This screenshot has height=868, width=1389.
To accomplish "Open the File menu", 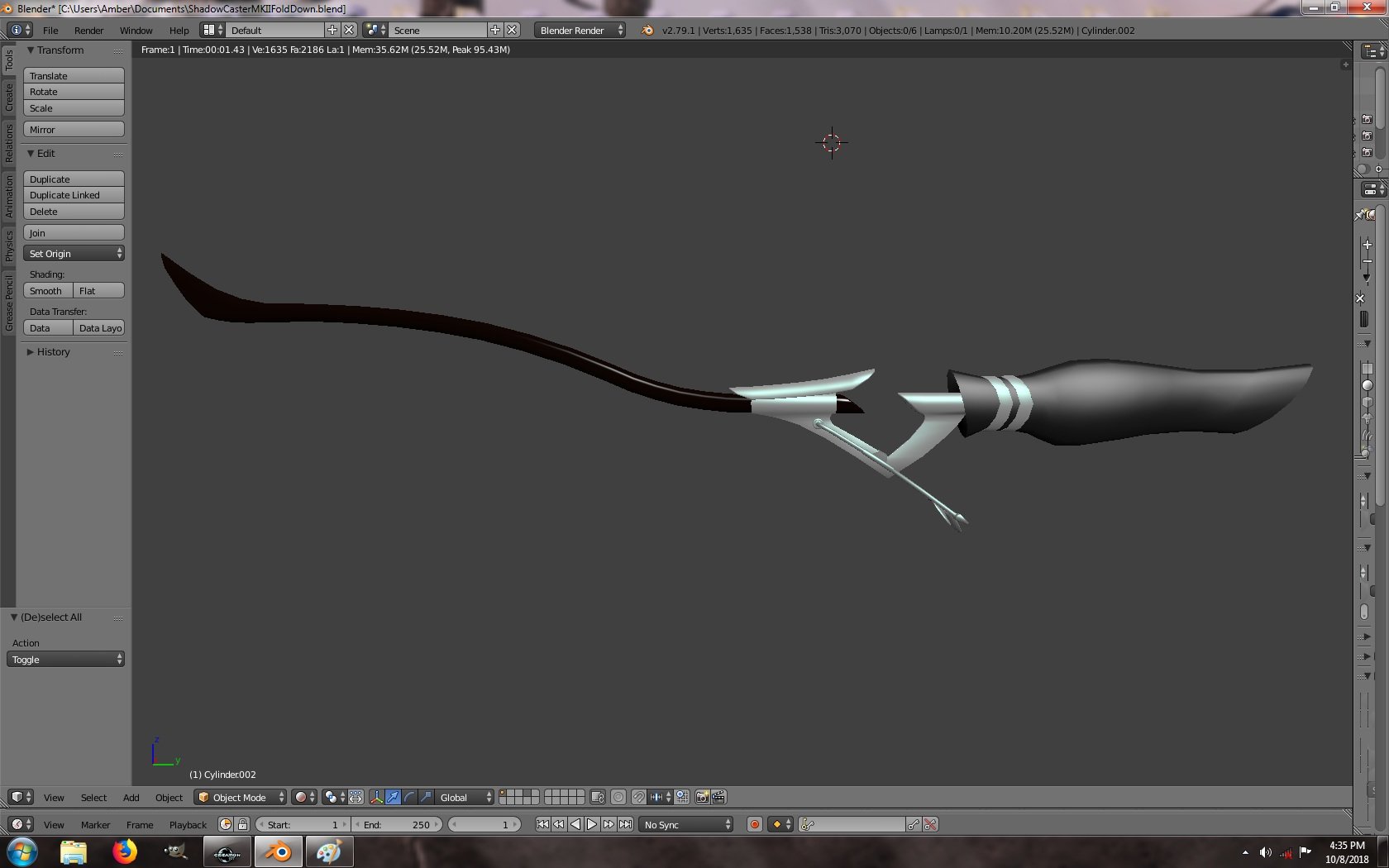I will point(50,30).
